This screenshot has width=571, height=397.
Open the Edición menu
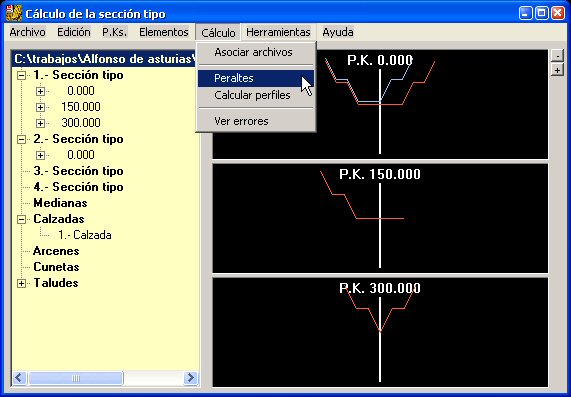(x=74, y=32)
